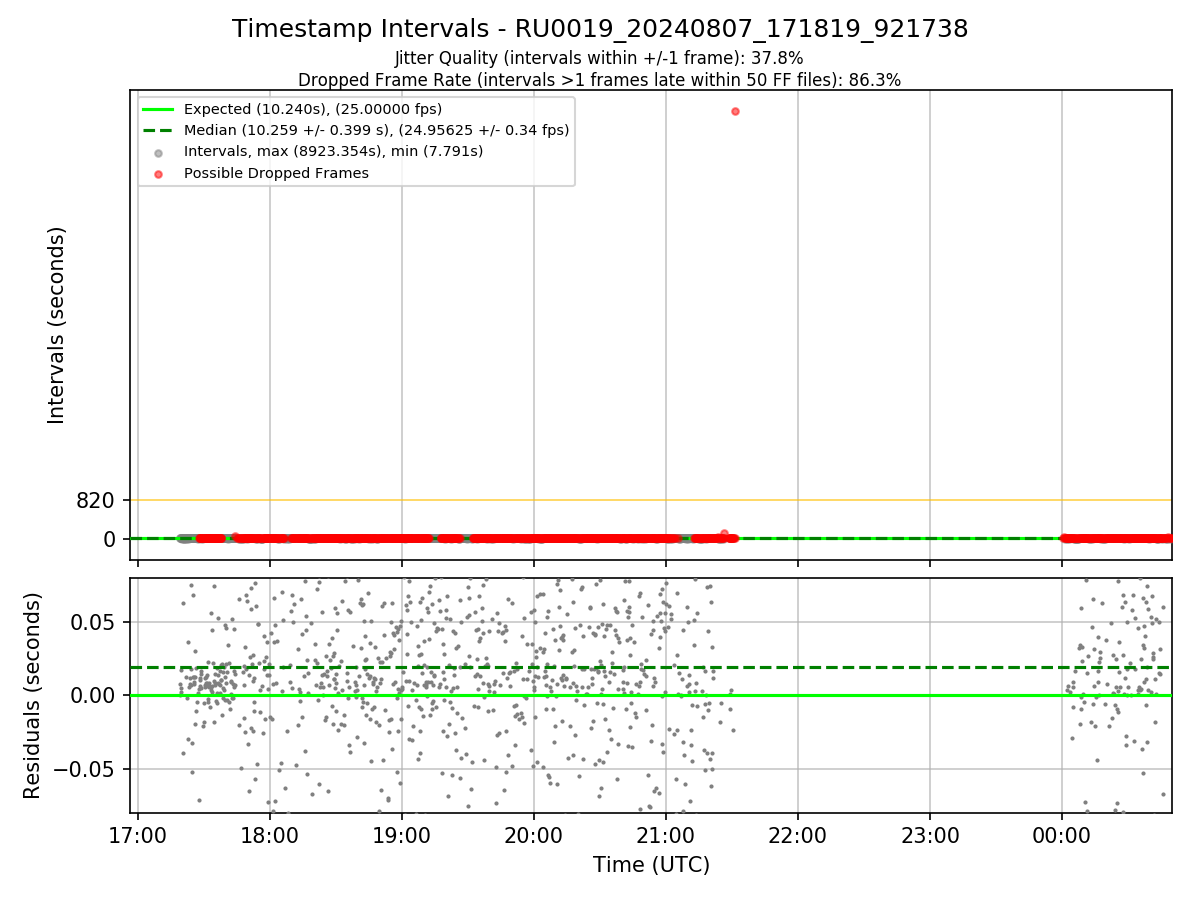This screenshot has height=900, width=1200.
Task: Click the 21:00 time tick label
Action: tap(666, 835)
